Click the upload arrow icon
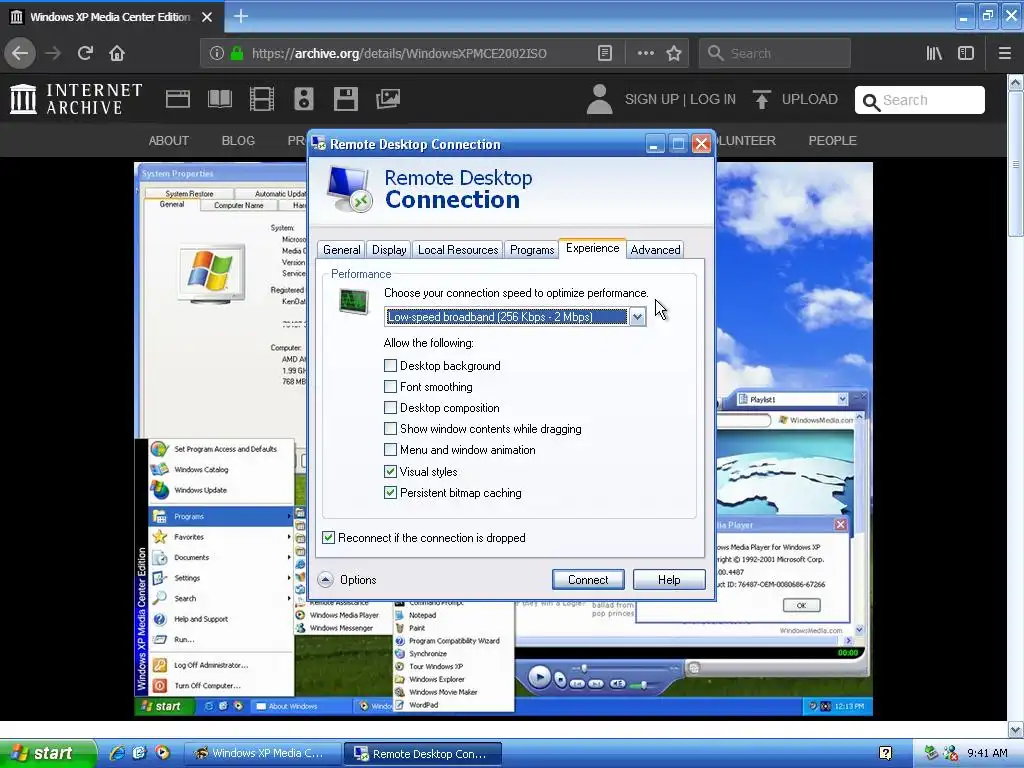Image resolution: width=1024 pixels, height=768 pixels. coord(761,99)
